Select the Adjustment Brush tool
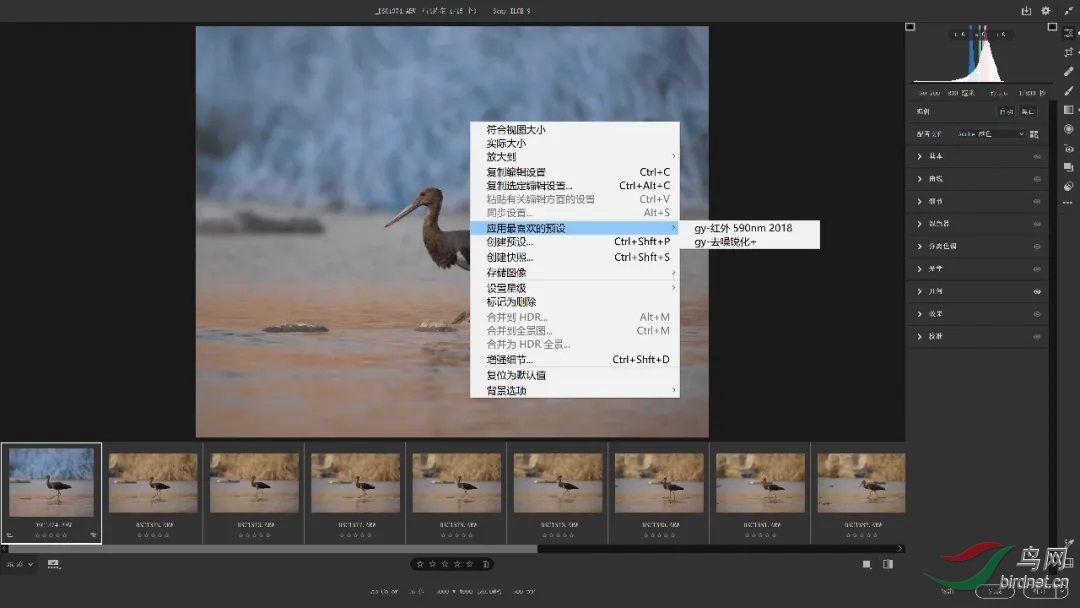Viewport: 1080px width, 608px height. [x=1069, y=90]
